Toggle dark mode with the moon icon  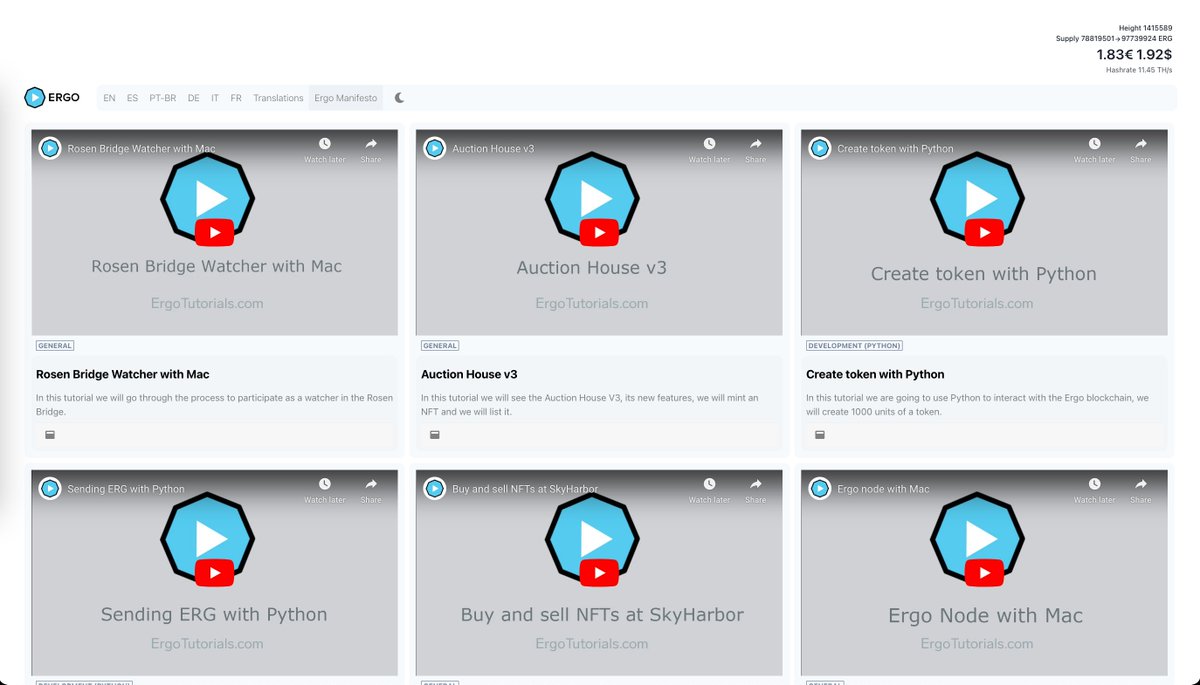point(400,97)
